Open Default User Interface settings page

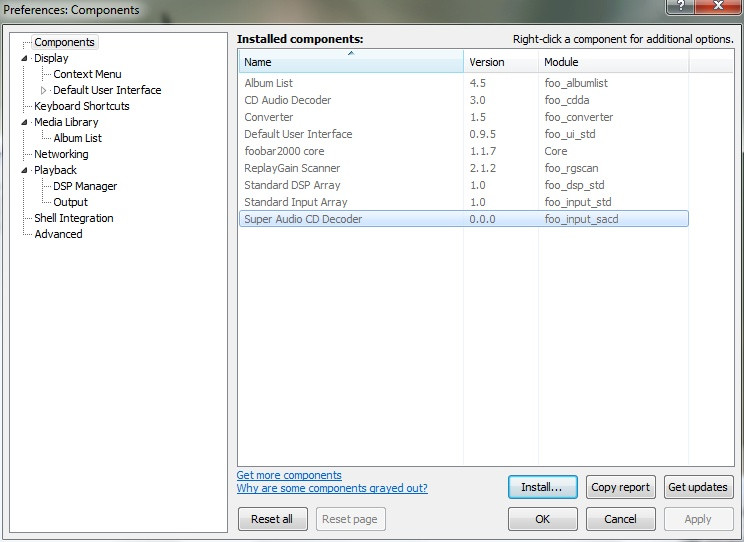tap(107, 90)
